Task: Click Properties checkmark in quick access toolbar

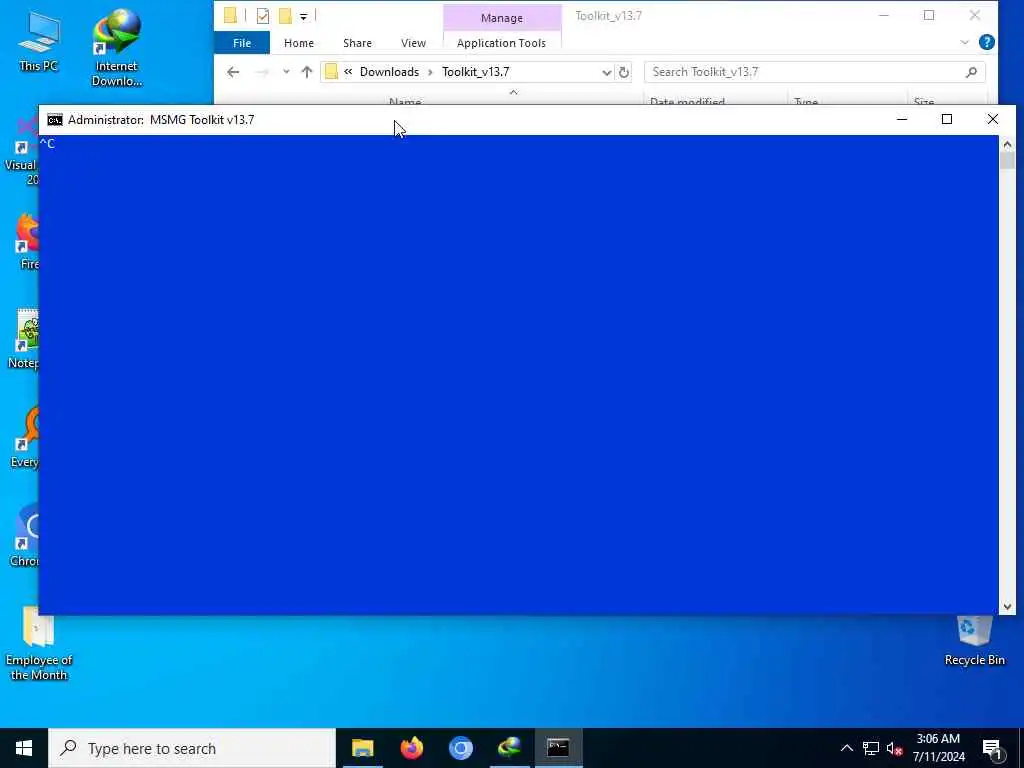Action: (x=263, y=16)
